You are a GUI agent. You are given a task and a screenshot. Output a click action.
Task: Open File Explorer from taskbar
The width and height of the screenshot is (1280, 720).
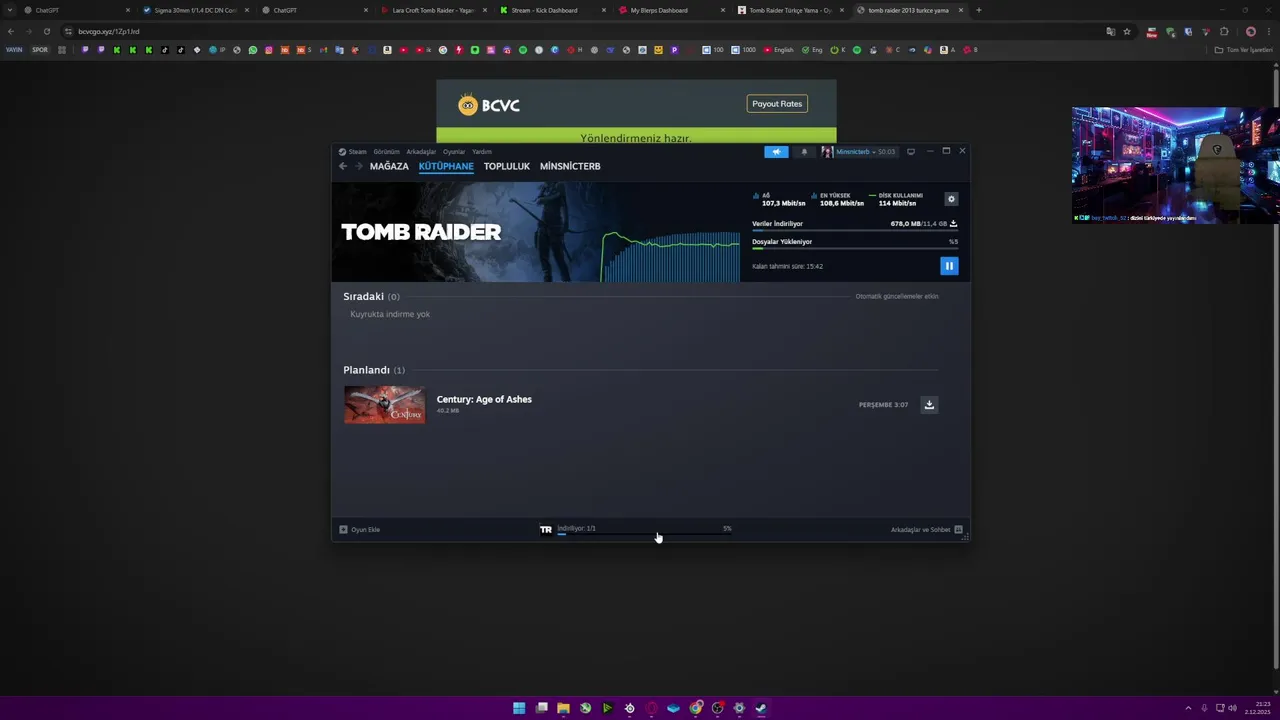(x=563, y=708)
